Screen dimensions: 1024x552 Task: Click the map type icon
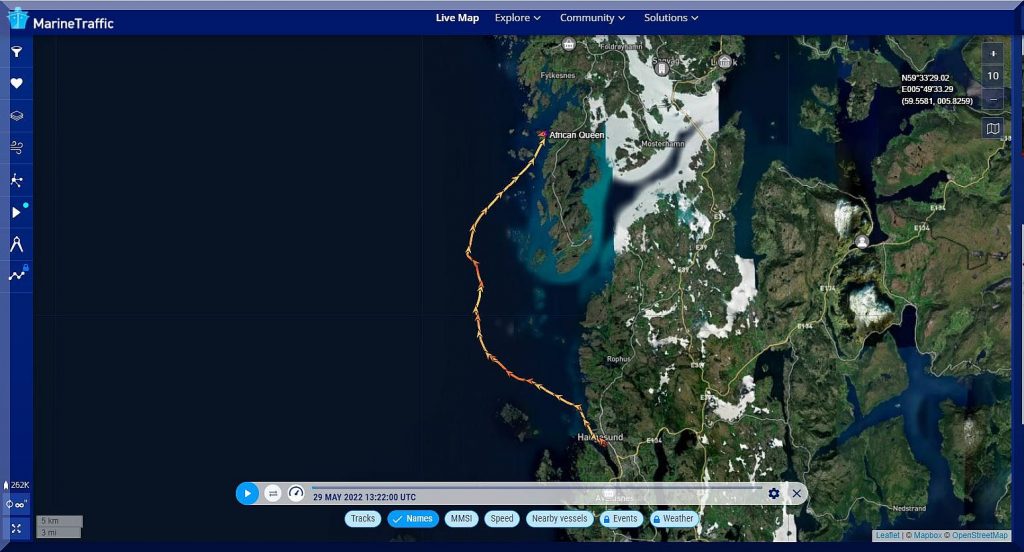(x=992, y=128)
